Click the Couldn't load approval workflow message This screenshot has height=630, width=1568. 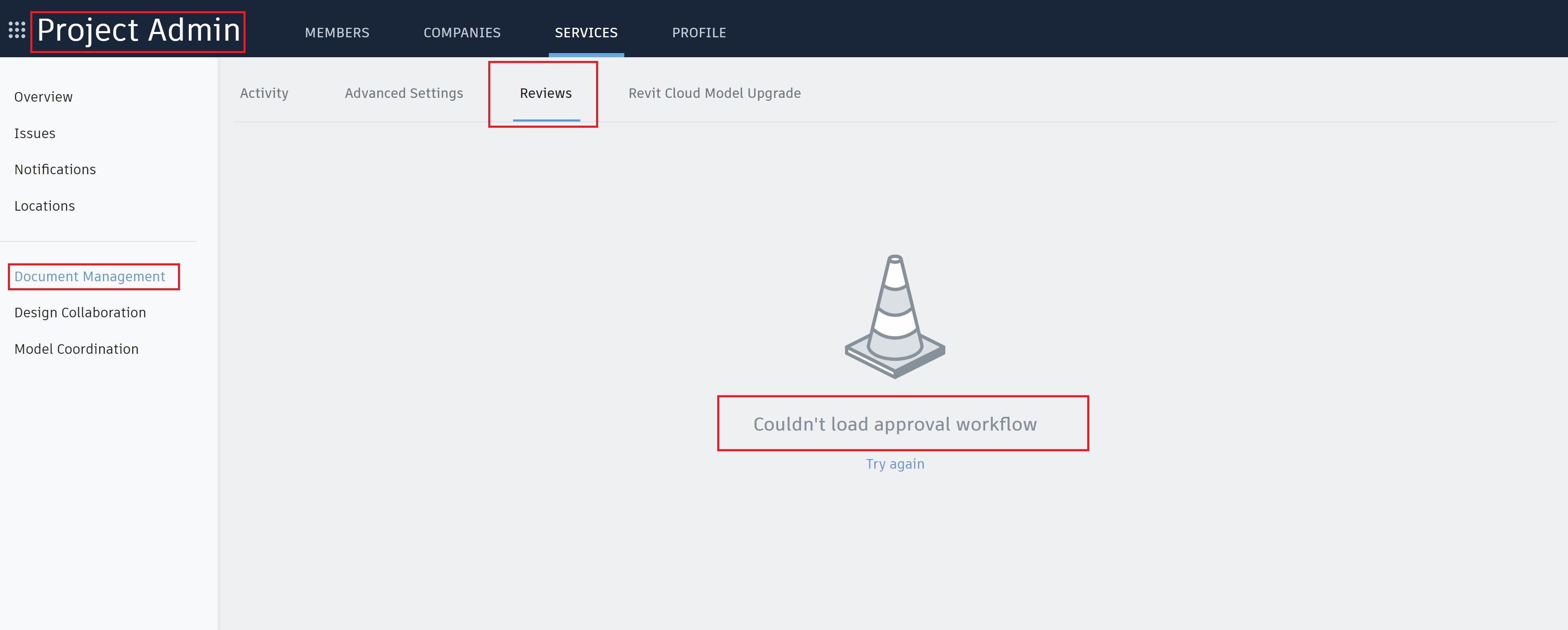895,424
